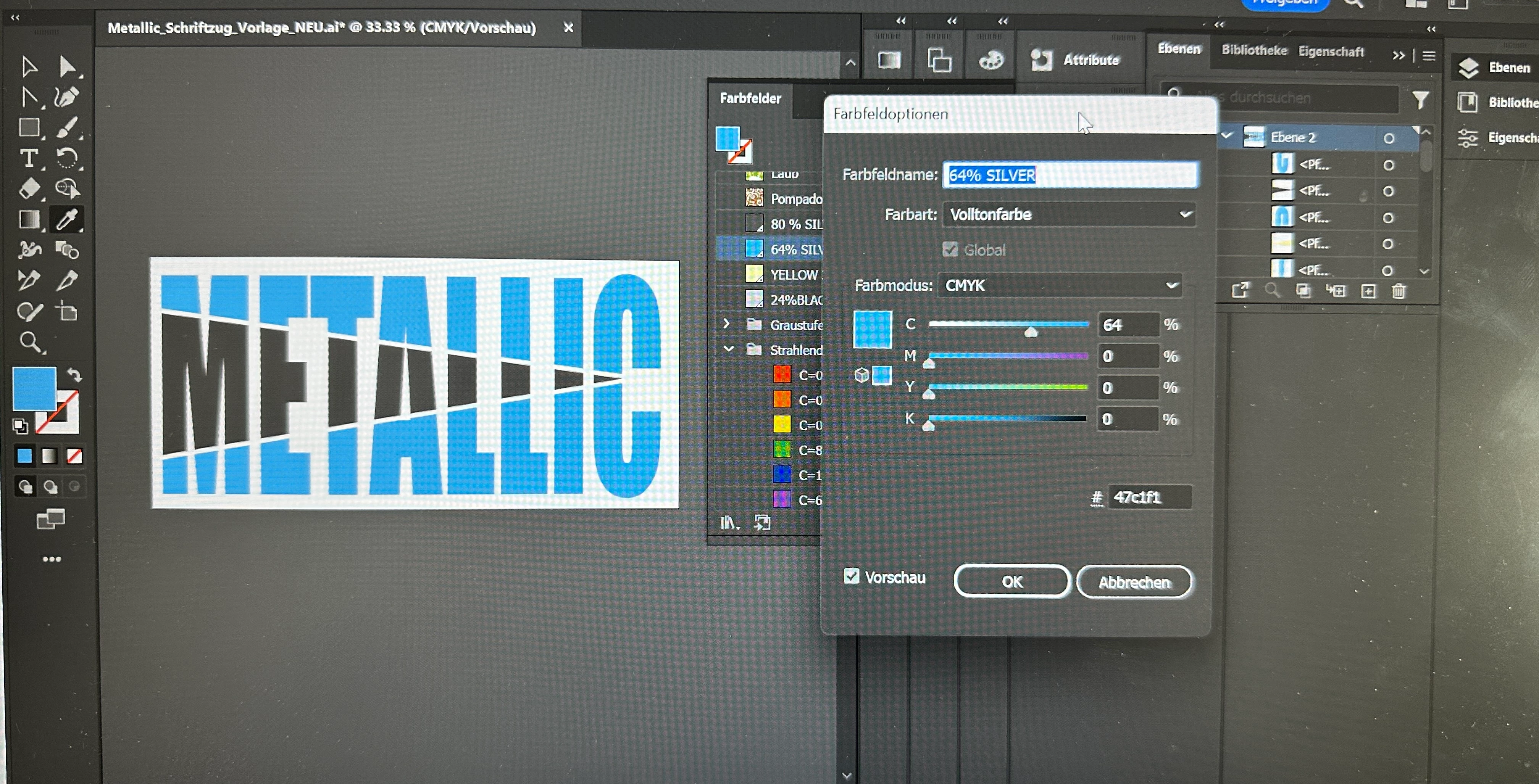Toggle the Vorschau preview checkbox
This screenshot has height=784, width=1539.
(851, 576)
